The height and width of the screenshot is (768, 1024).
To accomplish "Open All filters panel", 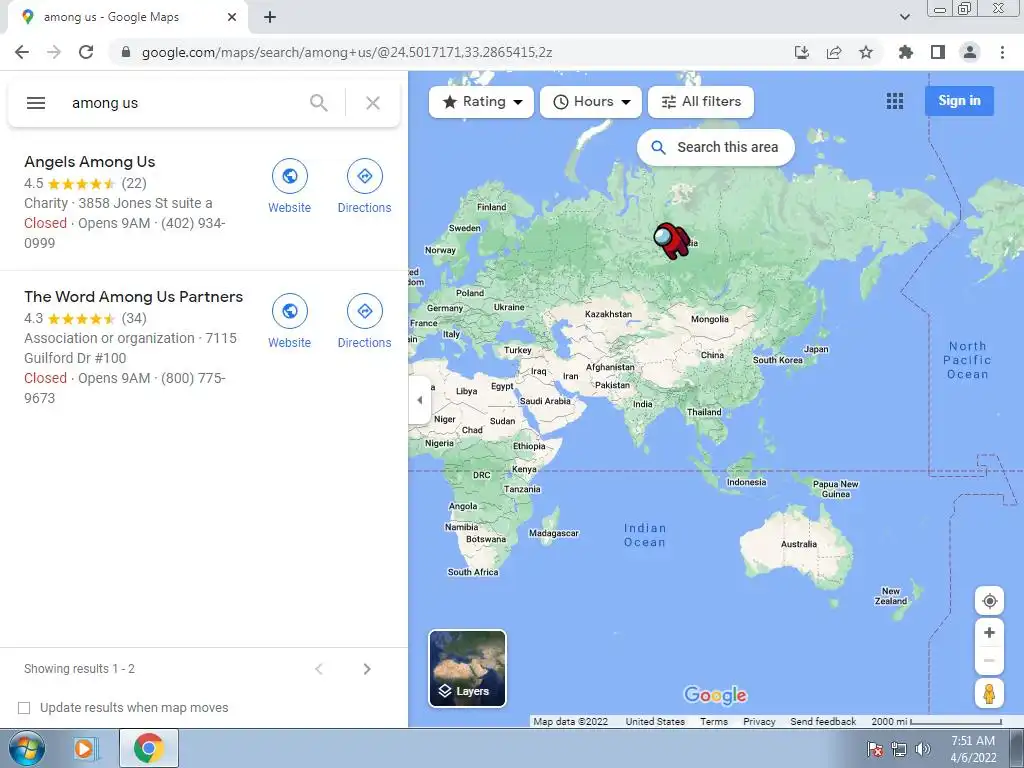I will tap(701, 102).
